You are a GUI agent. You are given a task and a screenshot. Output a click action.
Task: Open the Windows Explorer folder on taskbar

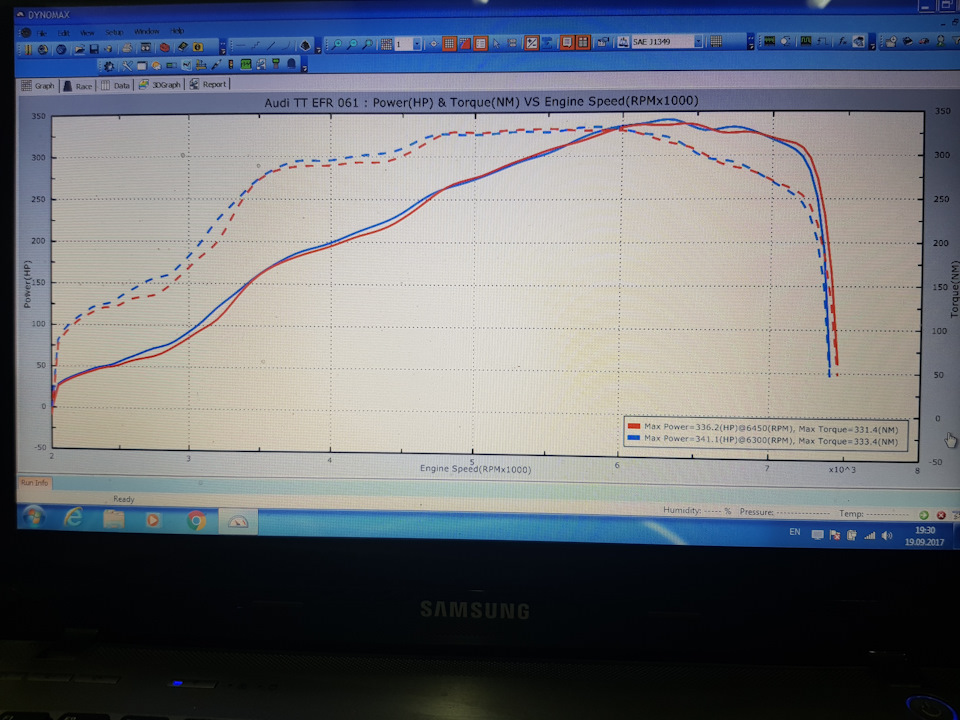[x=114, y=520]
